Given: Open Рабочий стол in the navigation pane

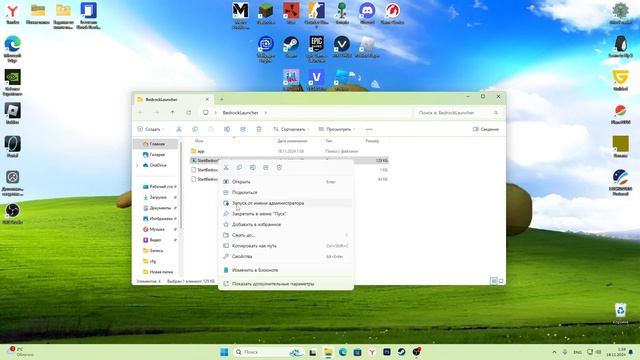Looking at the screenshot, I should point(159,187).
